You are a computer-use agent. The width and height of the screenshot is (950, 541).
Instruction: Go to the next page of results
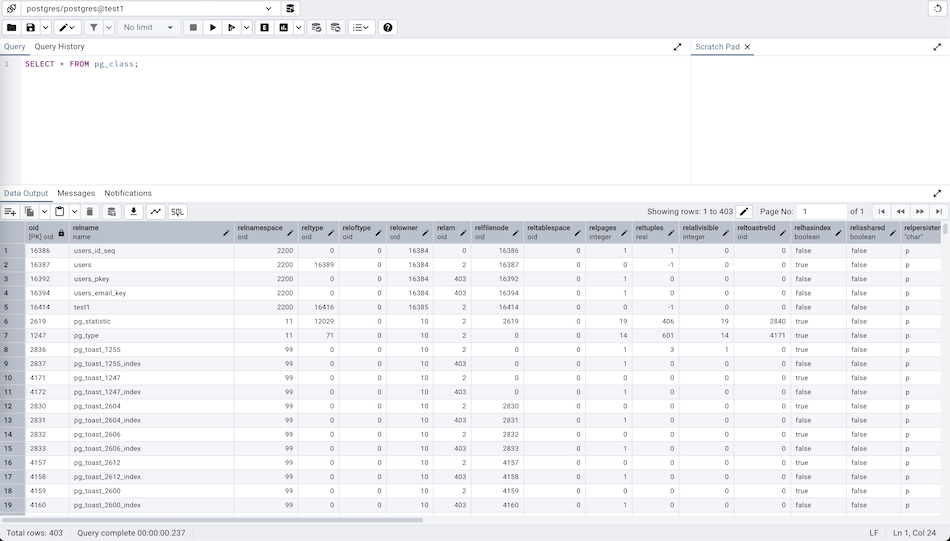919,212
